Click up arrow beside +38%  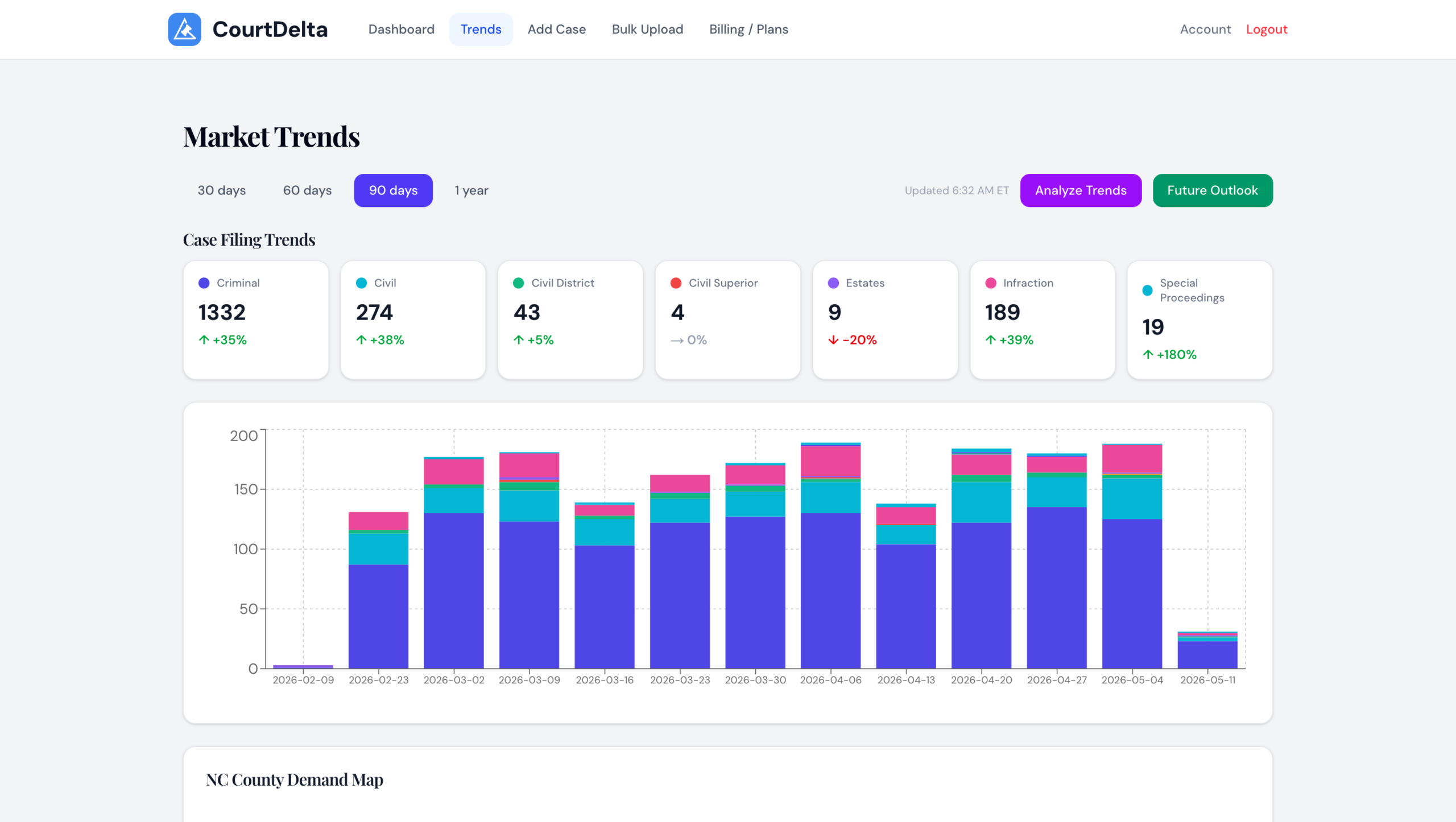[361, 340]
